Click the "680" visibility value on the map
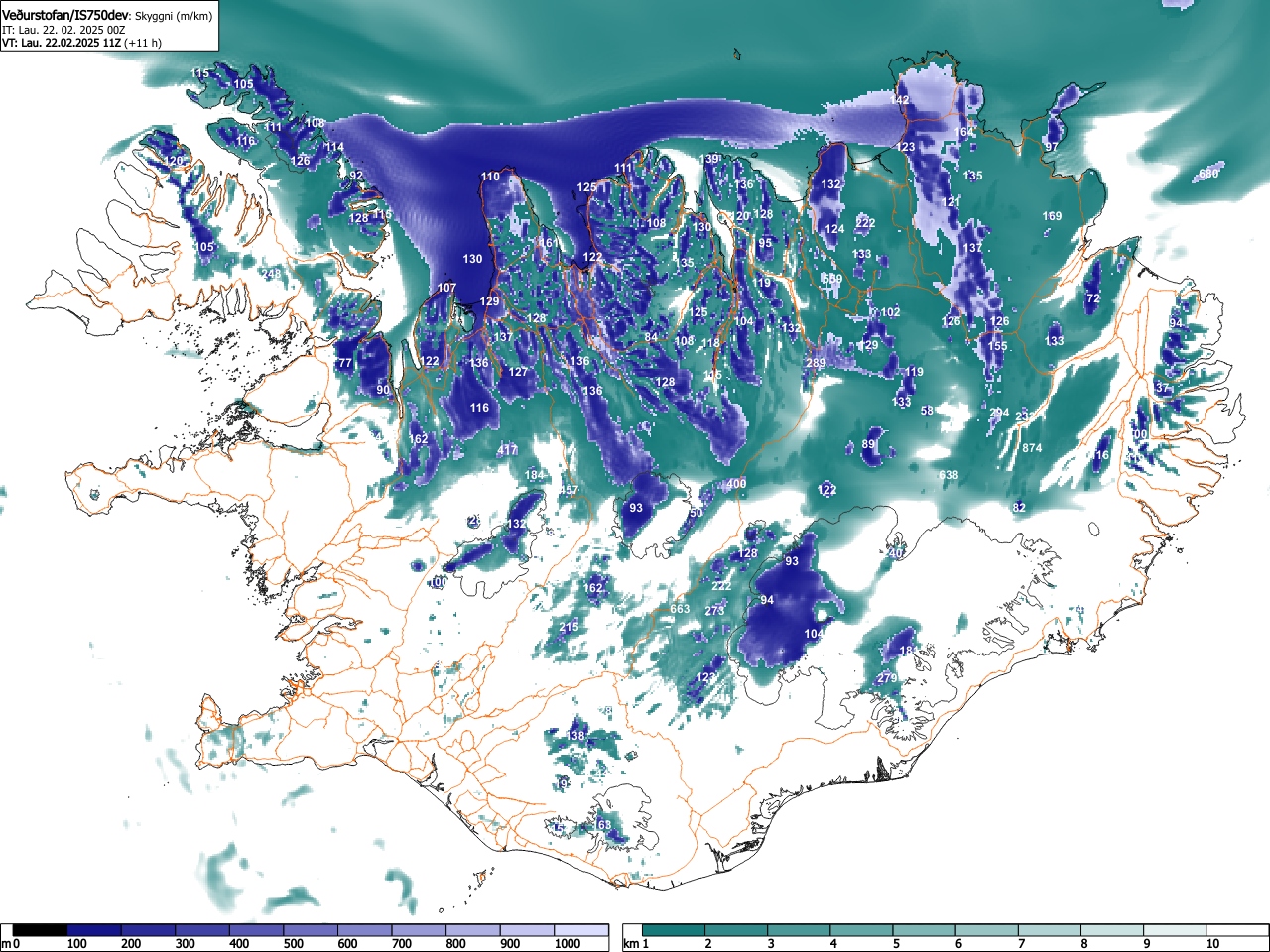The width and height of the screenshot is (1270, 952). click(1207, 175)
